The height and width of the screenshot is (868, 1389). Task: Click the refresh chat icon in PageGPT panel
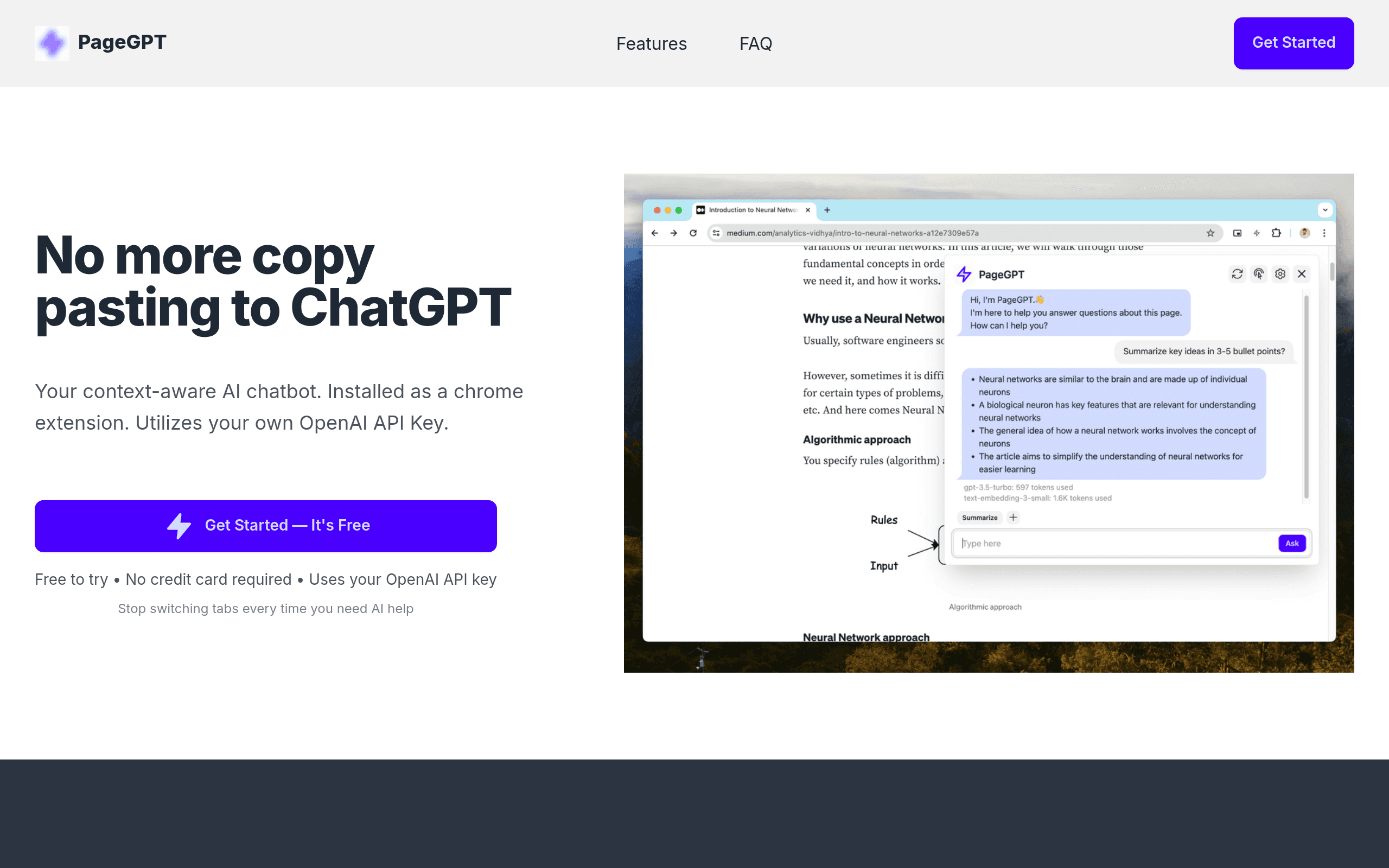click(x=1238, y=274)
